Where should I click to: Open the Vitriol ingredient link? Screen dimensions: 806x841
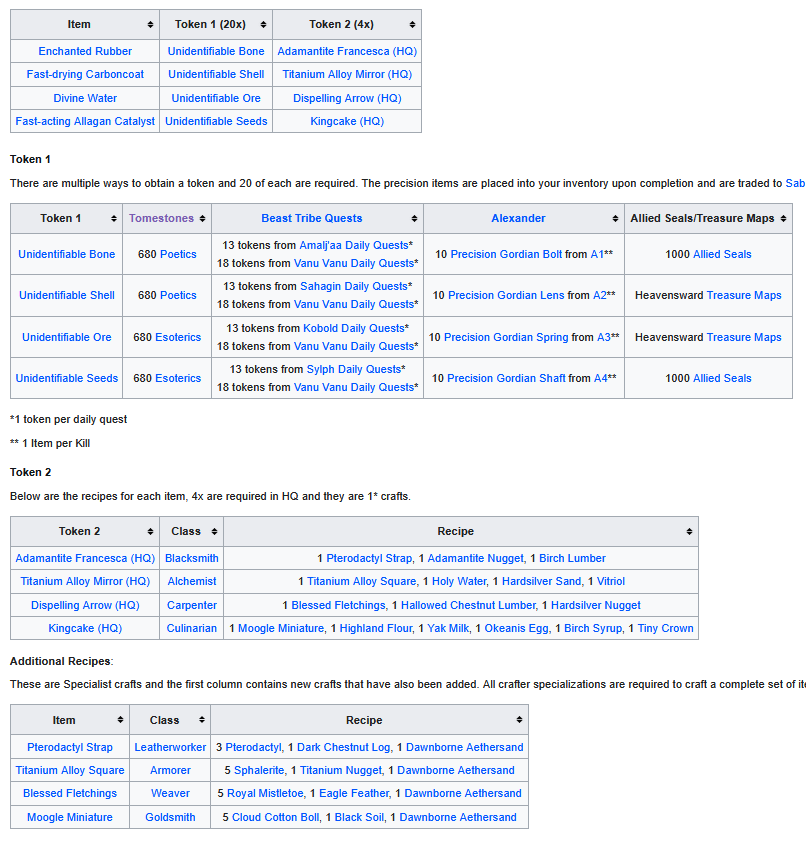tap(611, 581)
